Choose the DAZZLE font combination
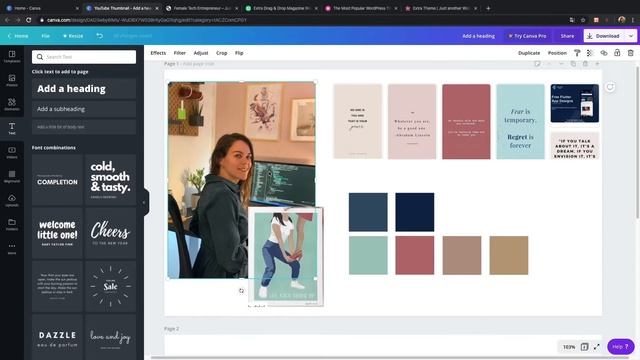The width and height of the screenshot is (640, 360). coord(57,337)
